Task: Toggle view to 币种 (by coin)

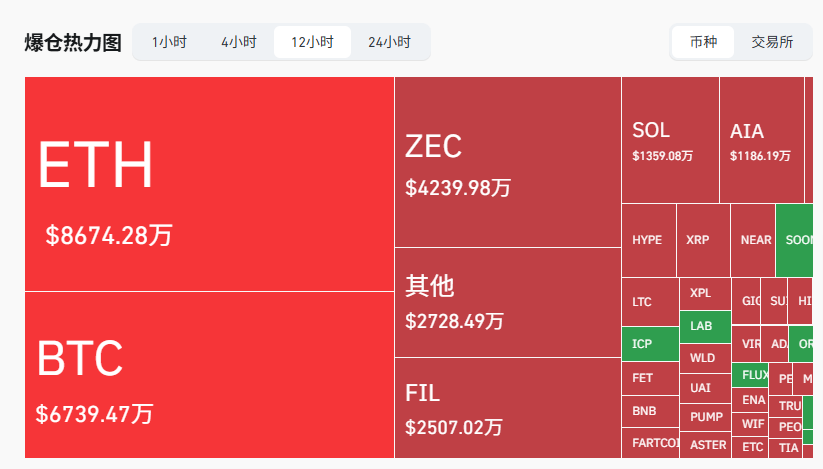Action: [x=703, y=42]
